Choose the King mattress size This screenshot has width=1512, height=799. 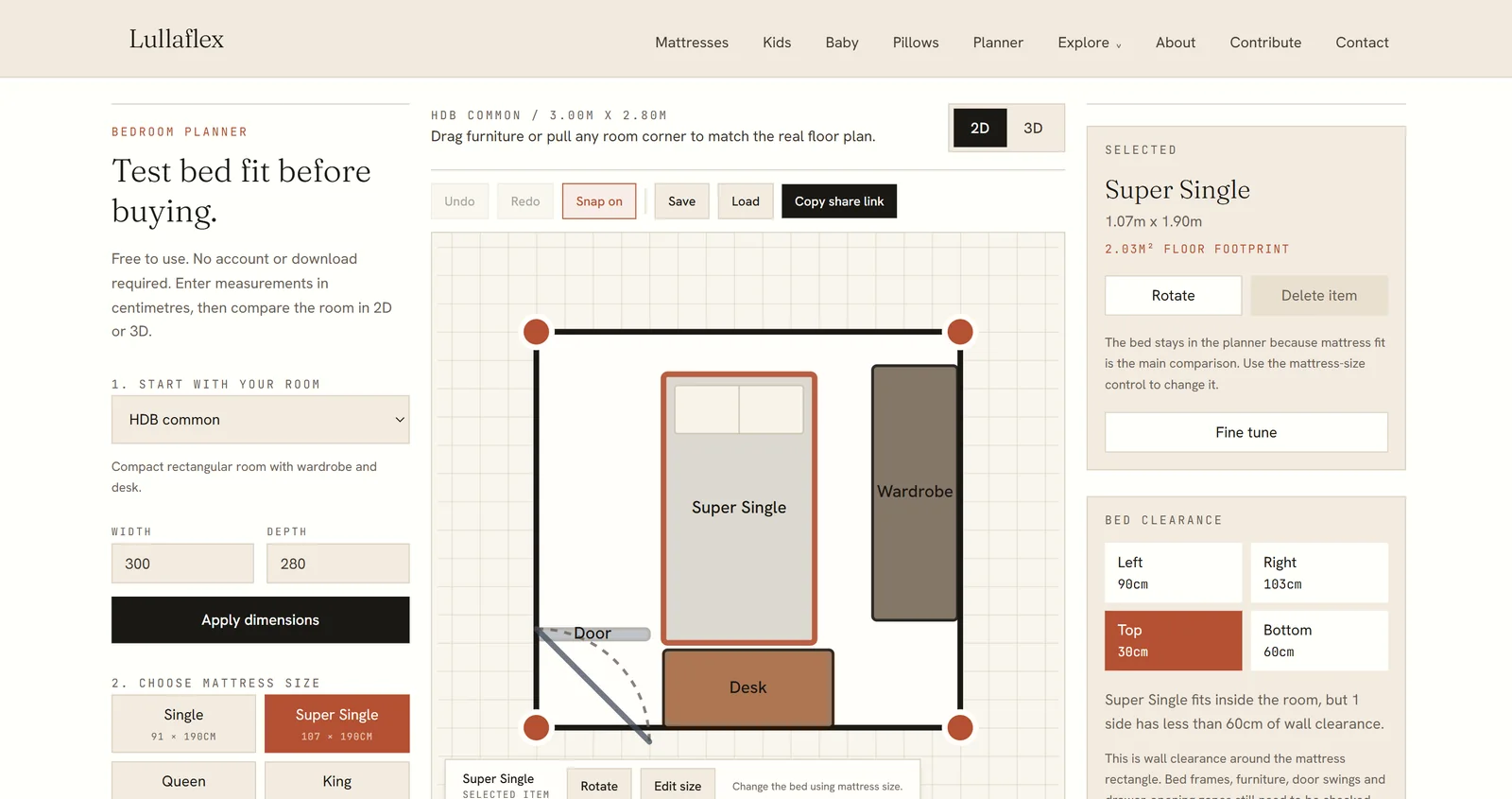click(337, 781)
